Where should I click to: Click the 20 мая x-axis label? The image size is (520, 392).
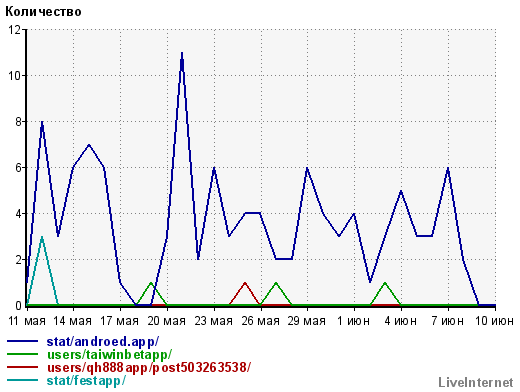click(x=166, y=321)
